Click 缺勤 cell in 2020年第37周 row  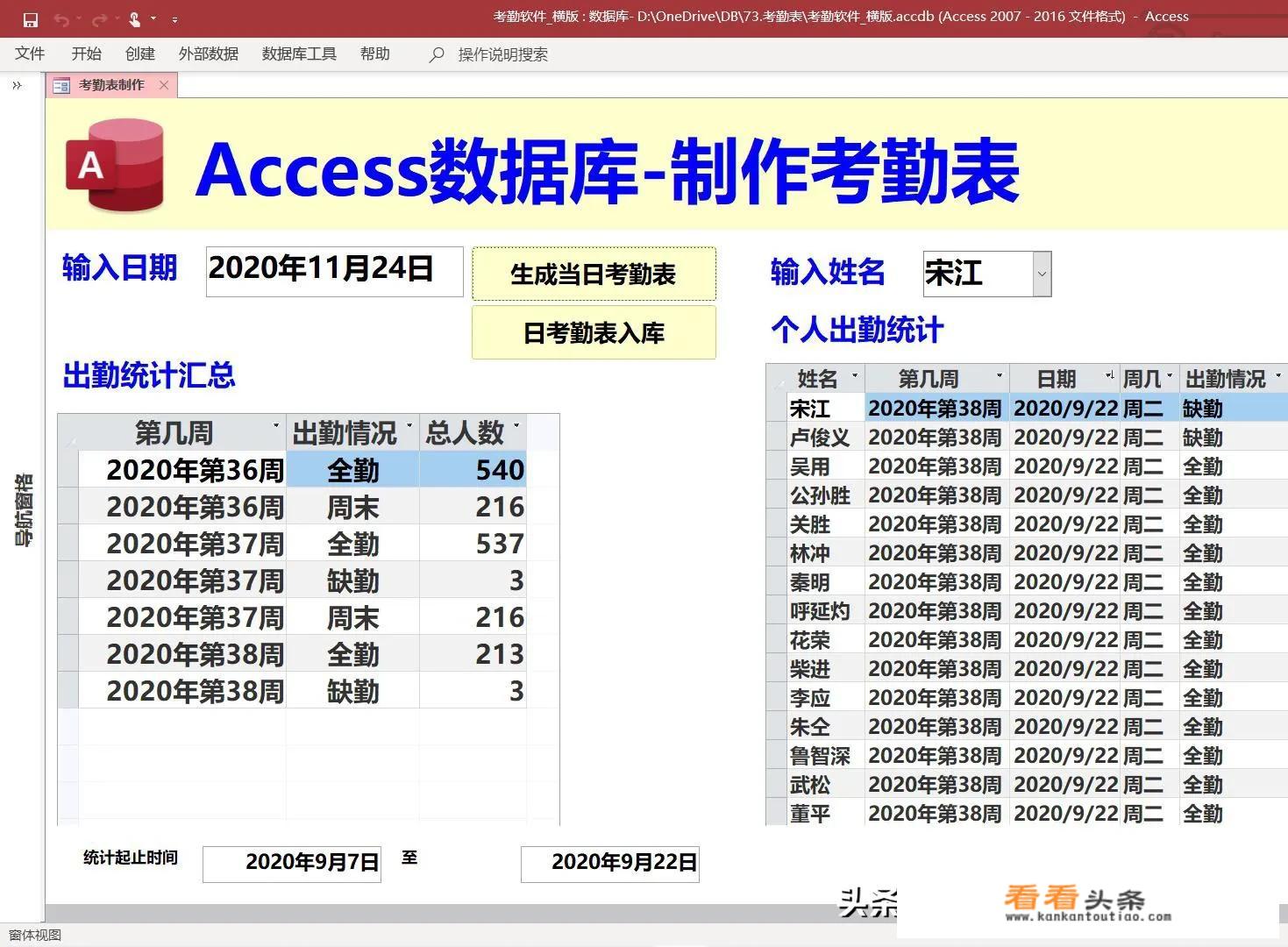[353, 580]
